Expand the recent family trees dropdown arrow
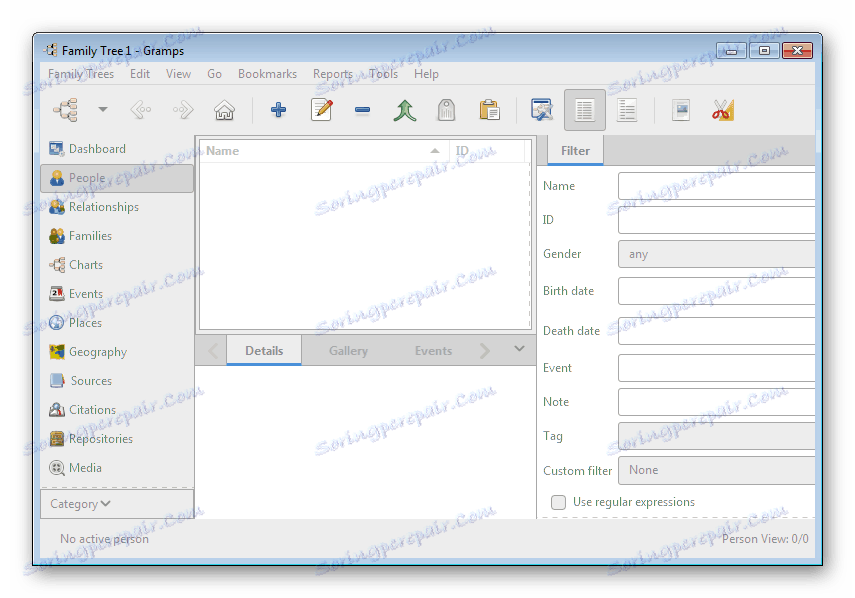Viewport: 855px width, 598px height. tap(103, 110)
